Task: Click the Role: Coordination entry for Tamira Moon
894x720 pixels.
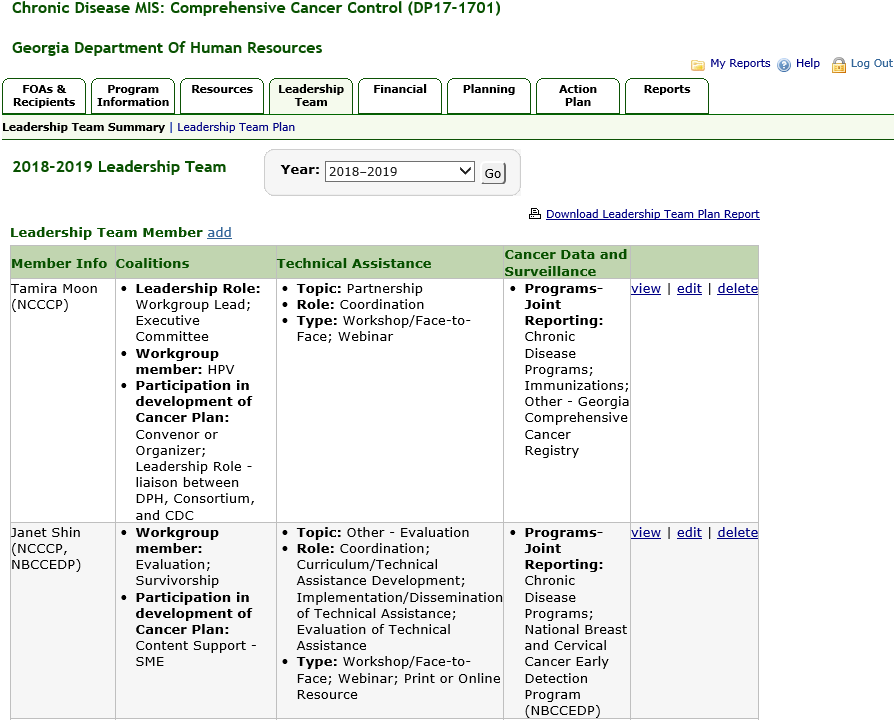Action: pyautogui.click(x=360, y=304)
